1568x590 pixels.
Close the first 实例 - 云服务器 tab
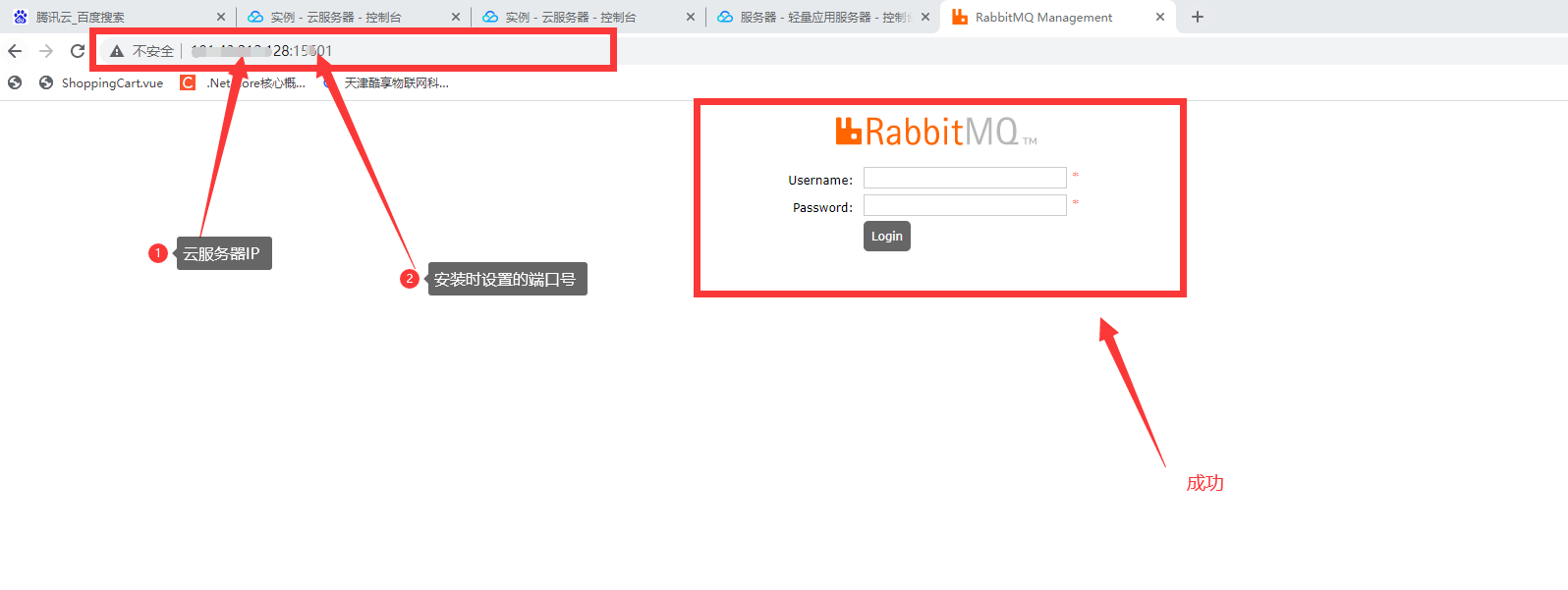click(x=455, y=17)
